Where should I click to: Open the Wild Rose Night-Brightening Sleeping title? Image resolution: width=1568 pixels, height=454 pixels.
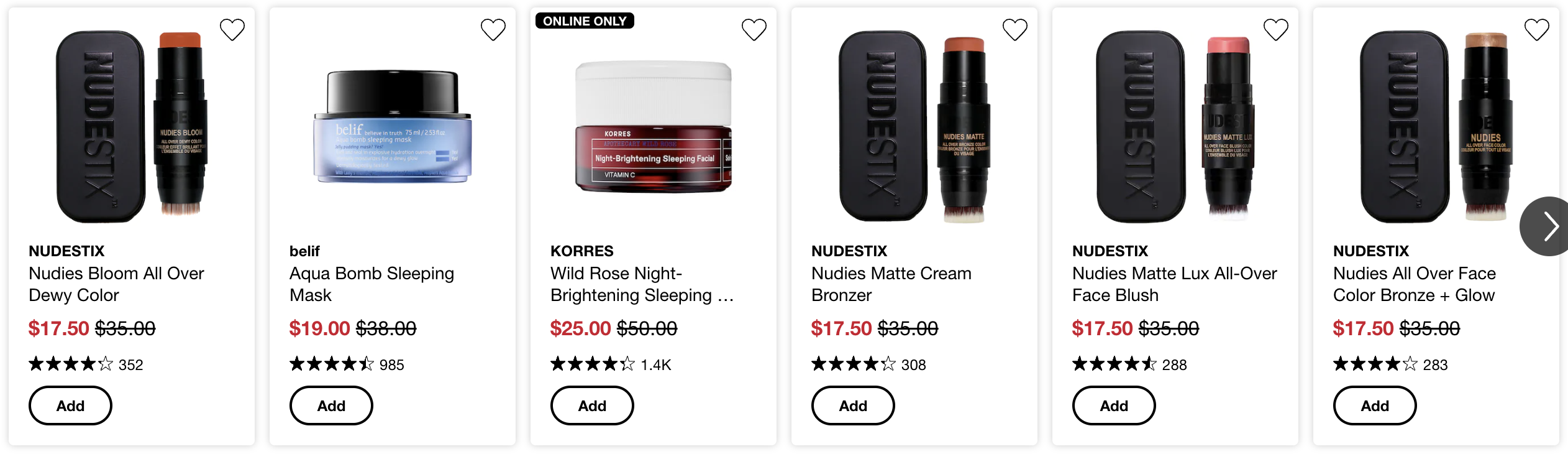pos(642,284)
